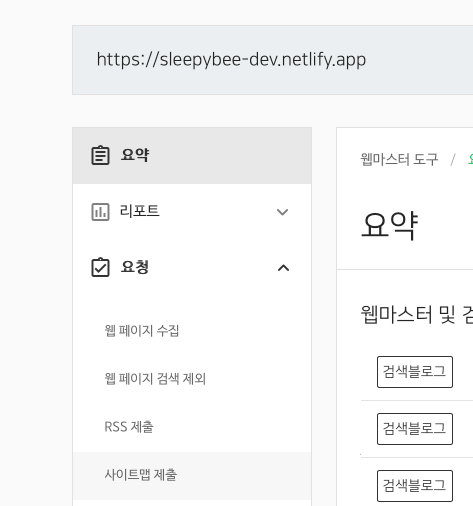Image resolution: width=473 pixels, height=506 pixels.
Task: Open the RSS 제출 page
Action: point(129,427)
